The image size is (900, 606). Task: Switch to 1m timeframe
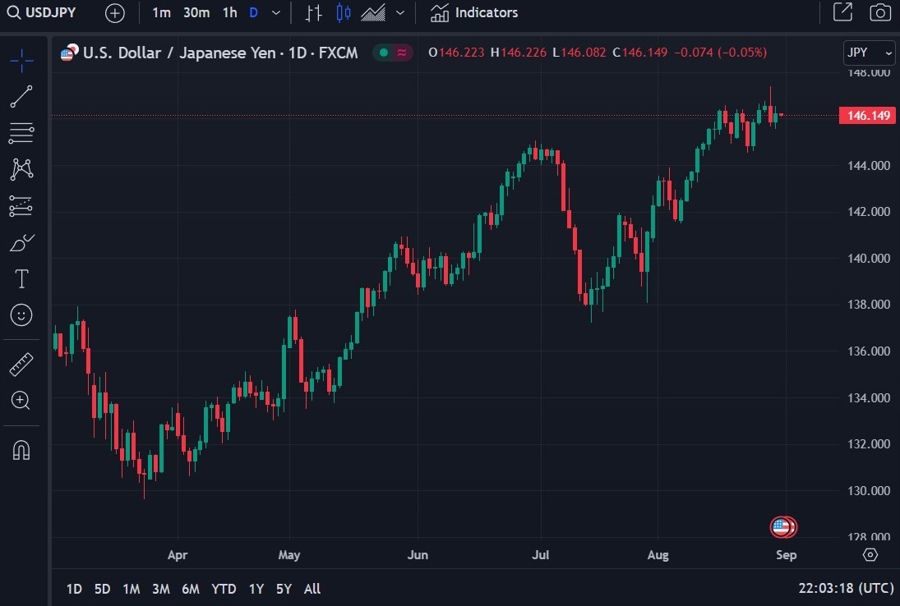point(161,13)
